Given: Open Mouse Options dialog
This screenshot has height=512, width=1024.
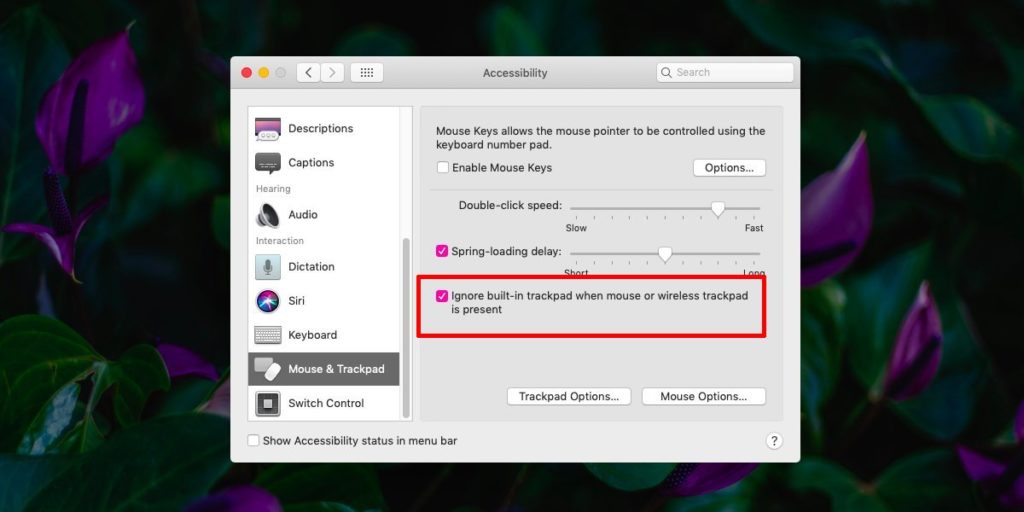Looking at the screenshot, I should tap(703, 397).
